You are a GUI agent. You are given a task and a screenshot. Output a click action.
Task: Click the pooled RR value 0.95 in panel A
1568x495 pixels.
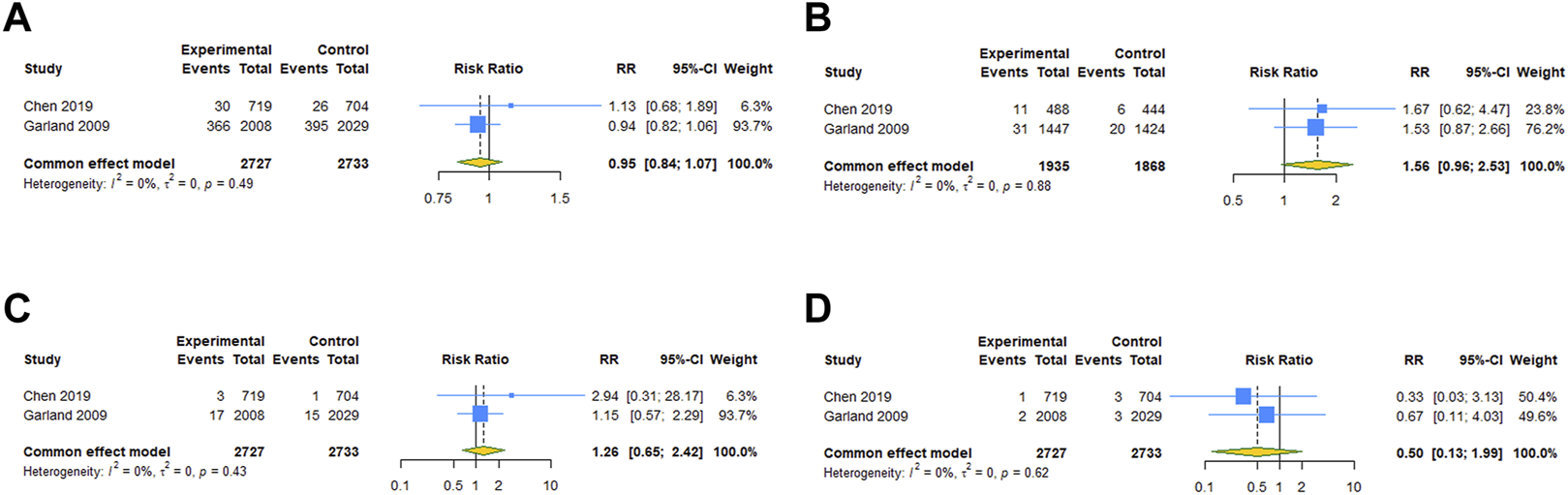click(x=622, y=164)
